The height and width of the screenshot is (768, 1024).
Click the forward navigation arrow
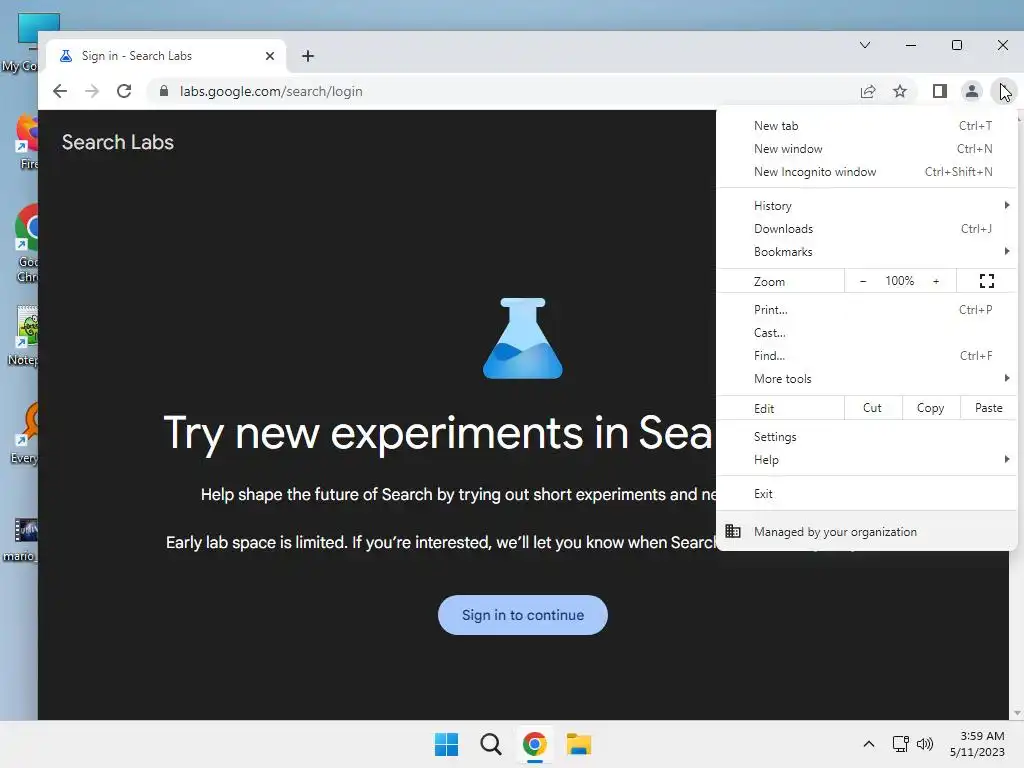[x=92, y=91]
